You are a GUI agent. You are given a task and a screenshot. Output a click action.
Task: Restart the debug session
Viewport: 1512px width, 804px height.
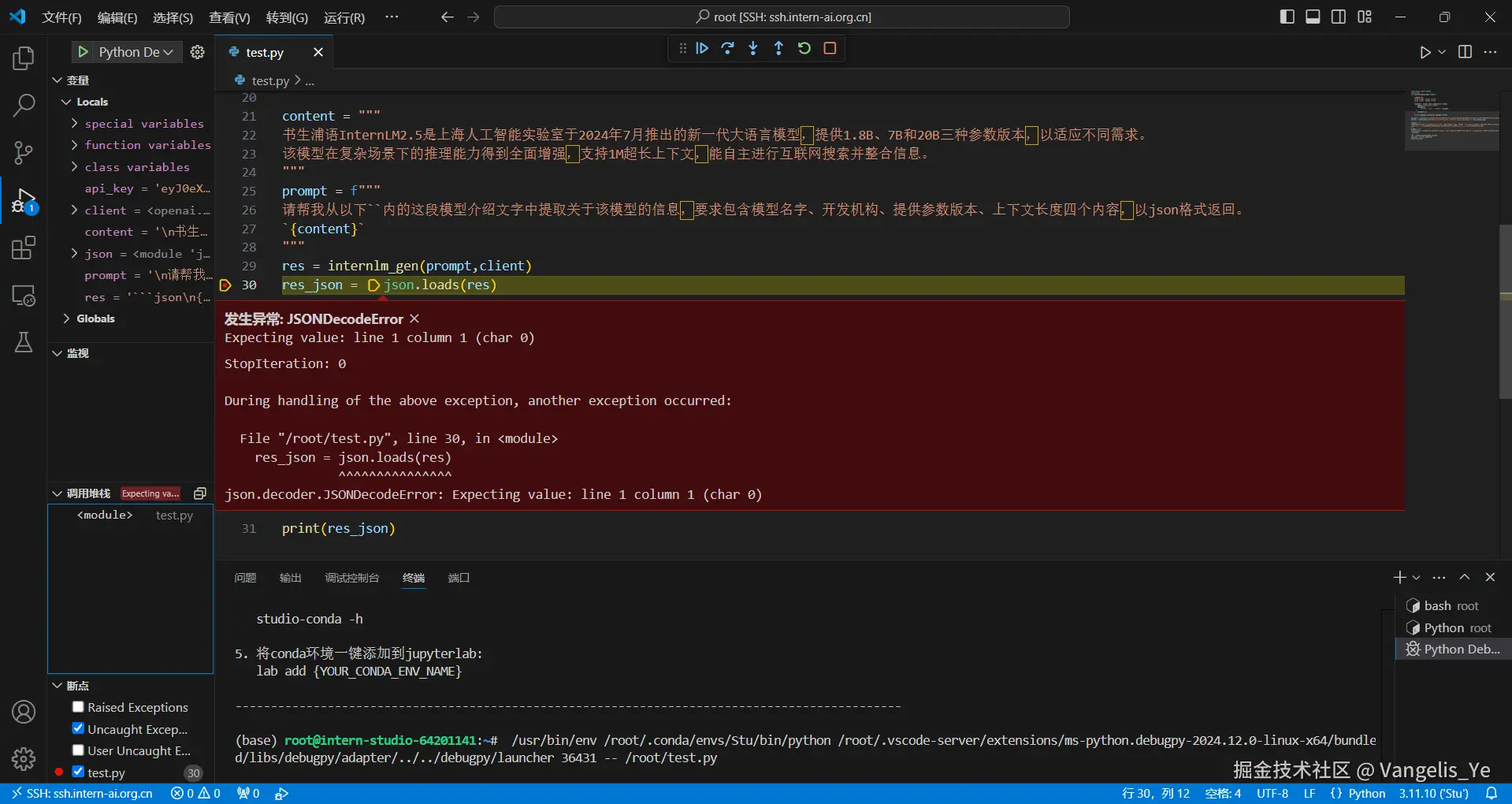pos(804,48)
